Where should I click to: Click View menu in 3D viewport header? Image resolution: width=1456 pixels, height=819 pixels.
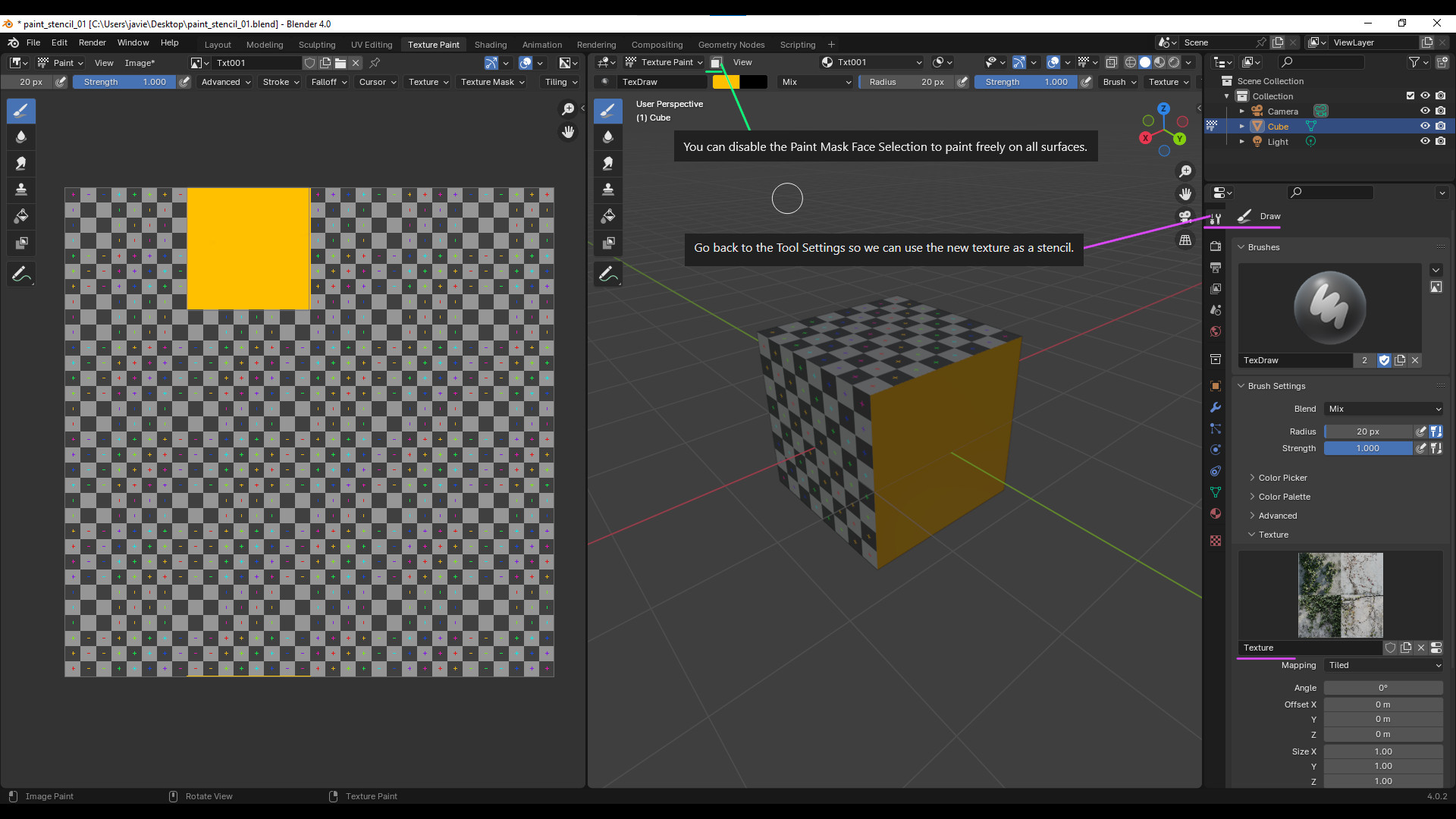[742, 62]
